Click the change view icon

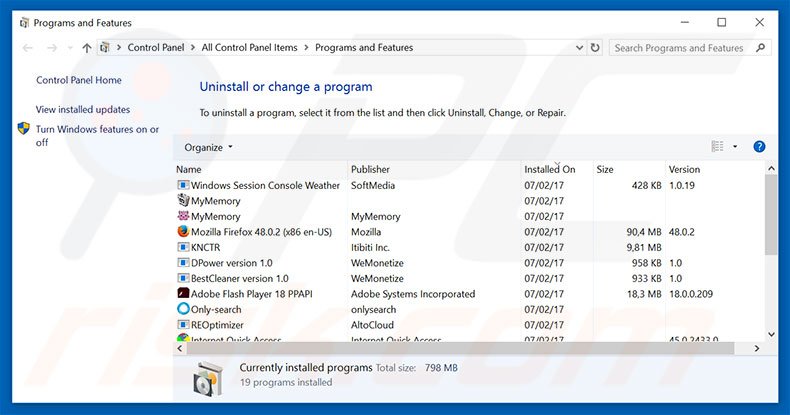[x=717, y=146]
